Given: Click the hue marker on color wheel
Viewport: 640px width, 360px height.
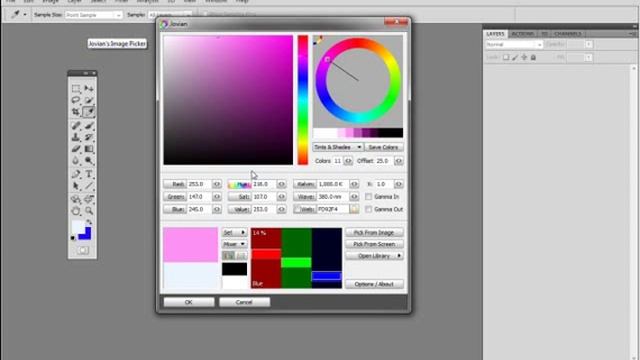Looking at the screenshot, I should click(327, 60).
